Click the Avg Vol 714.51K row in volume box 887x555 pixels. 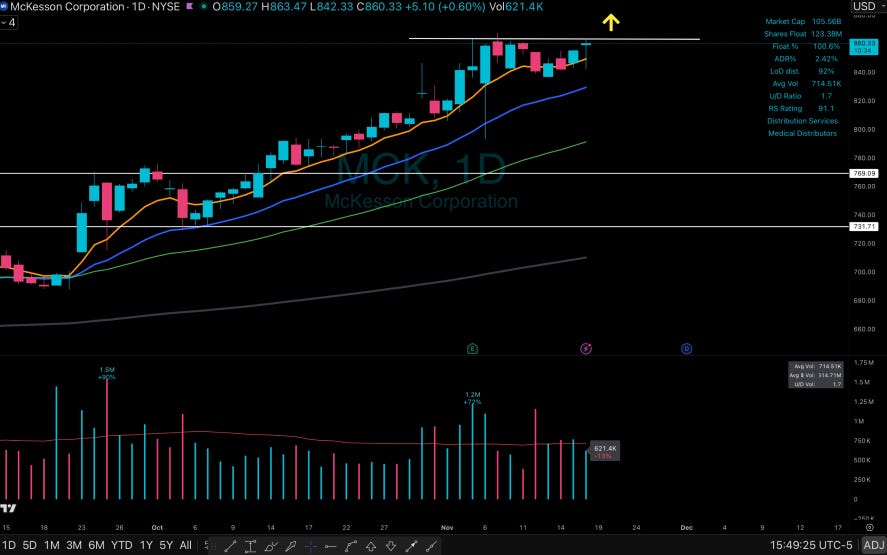click(x=816, y=366)
